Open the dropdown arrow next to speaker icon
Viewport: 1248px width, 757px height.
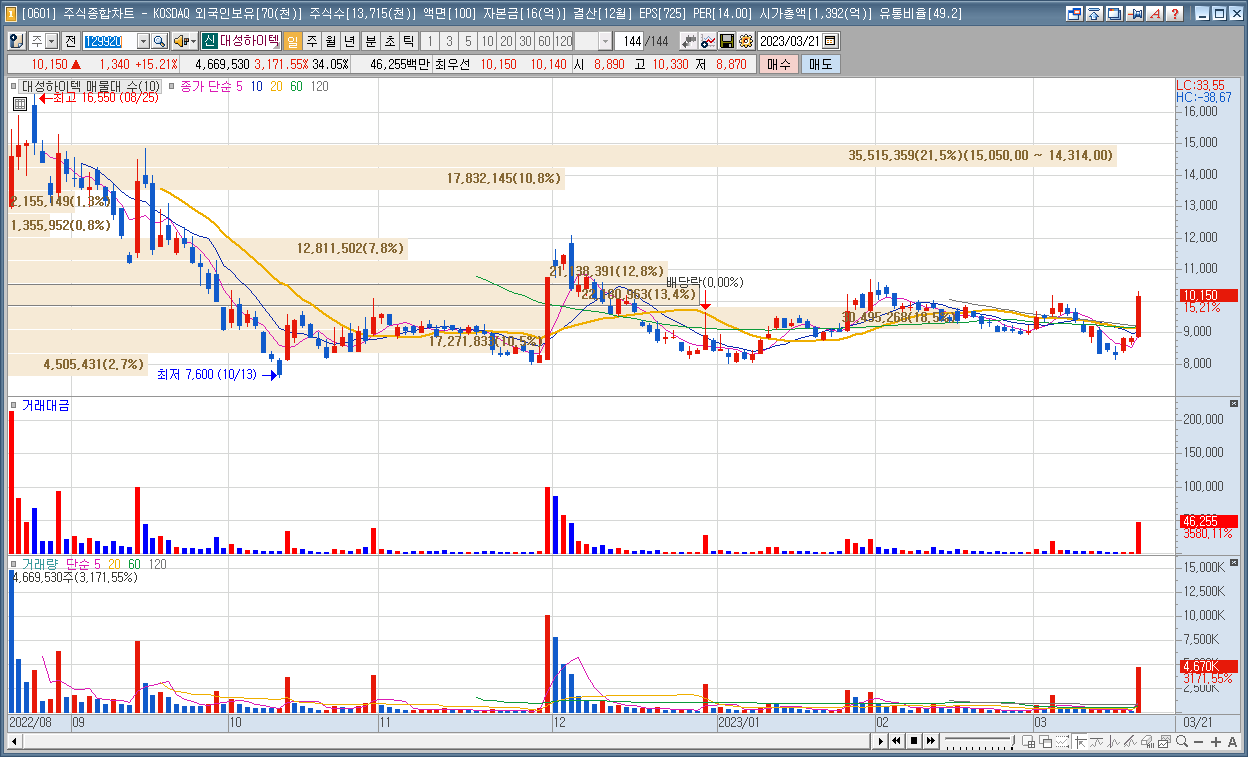193,41
